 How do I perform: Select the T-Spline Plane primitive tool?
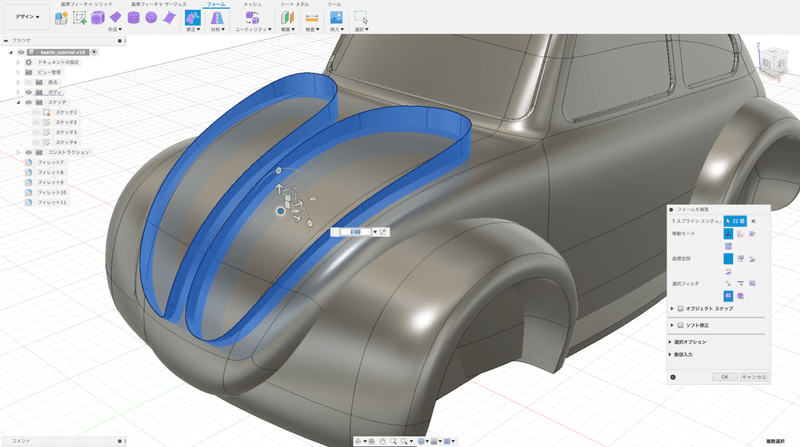[x=116, y=18]
